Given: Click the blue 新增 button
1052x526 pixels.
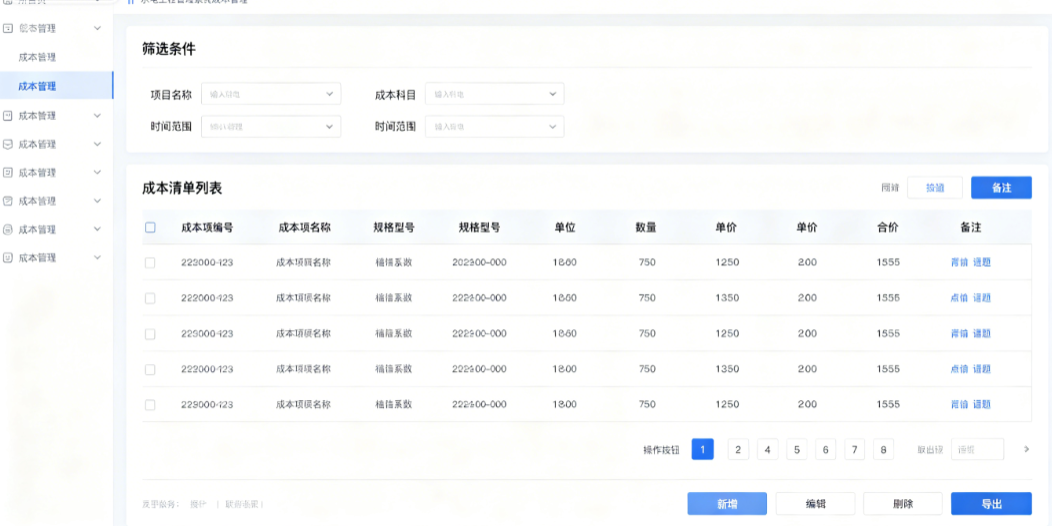Looking at the screenshot, I should (727, 504).
